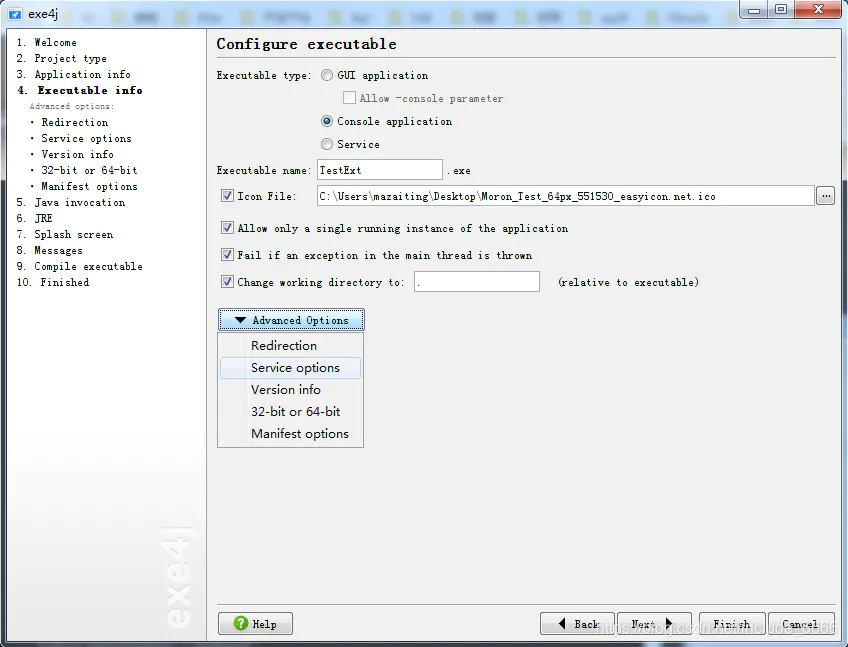Open Version info in the sidebar
Screen dimensions: 848x647
point(77,154)
